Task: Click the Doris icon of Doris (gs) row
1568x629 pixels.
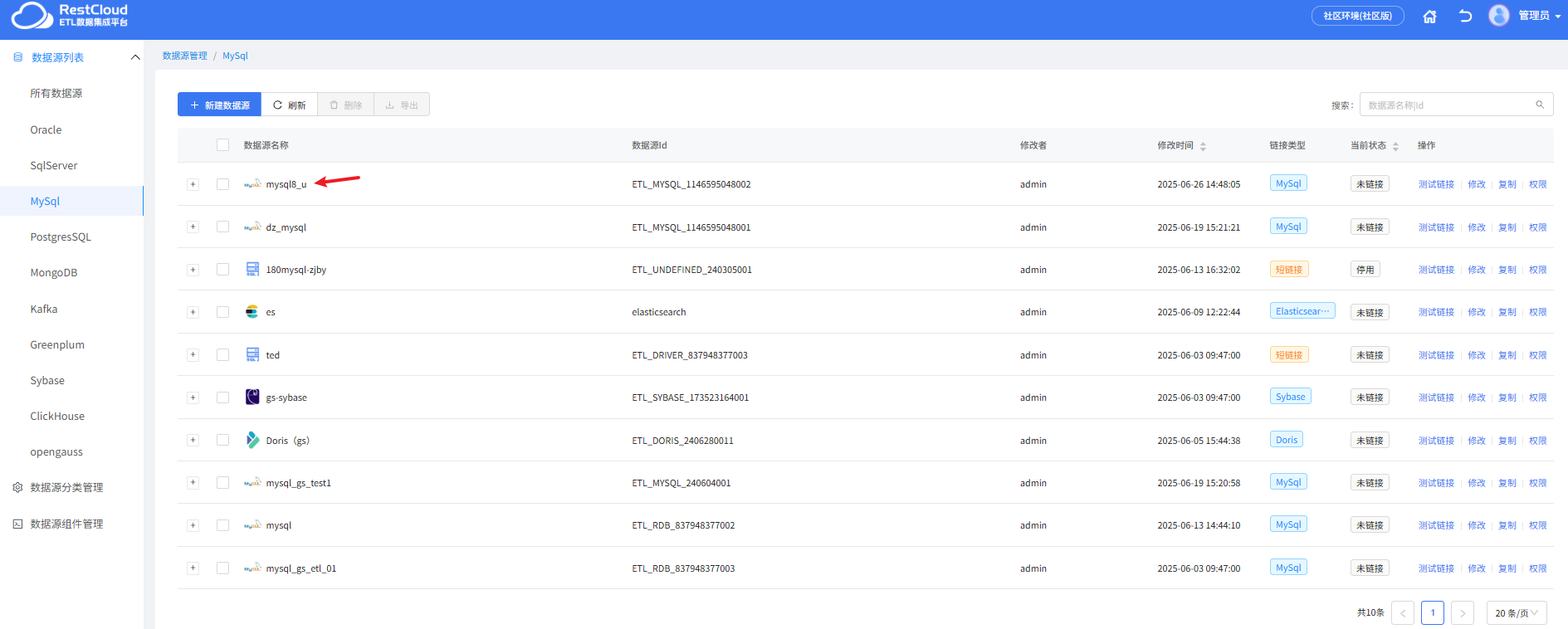Action: click(x=252, y=440)
